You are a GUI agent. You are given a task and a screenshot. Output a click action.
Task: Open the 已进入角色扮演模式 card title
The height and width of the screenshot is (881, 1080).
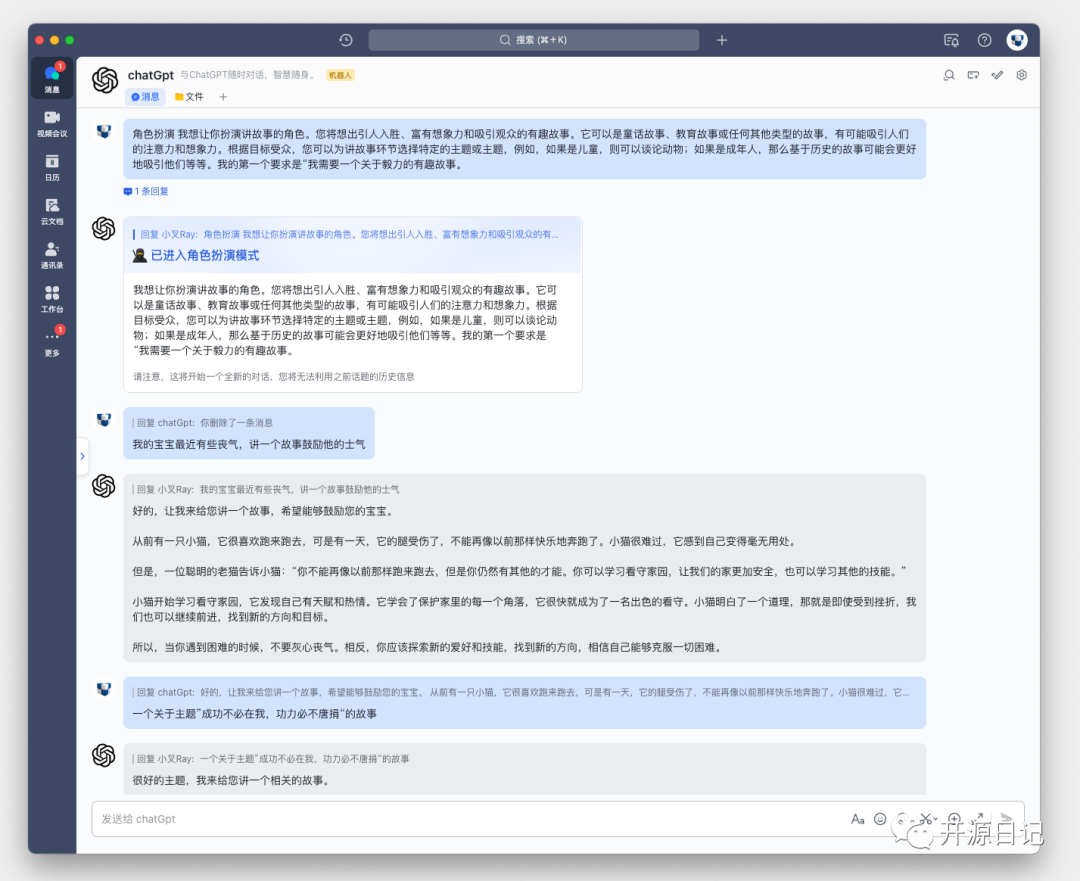(205, 256)
